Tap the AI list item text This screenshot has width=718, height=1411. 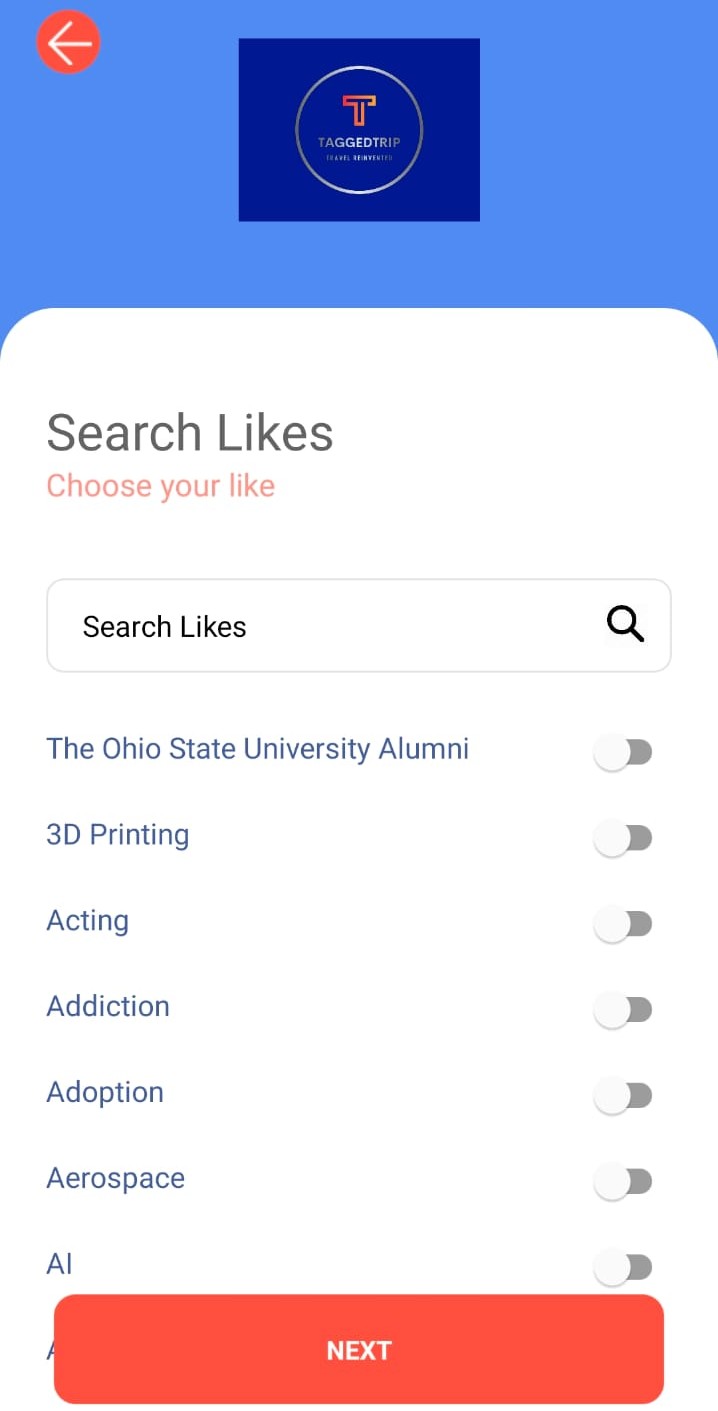(60, 1264)
